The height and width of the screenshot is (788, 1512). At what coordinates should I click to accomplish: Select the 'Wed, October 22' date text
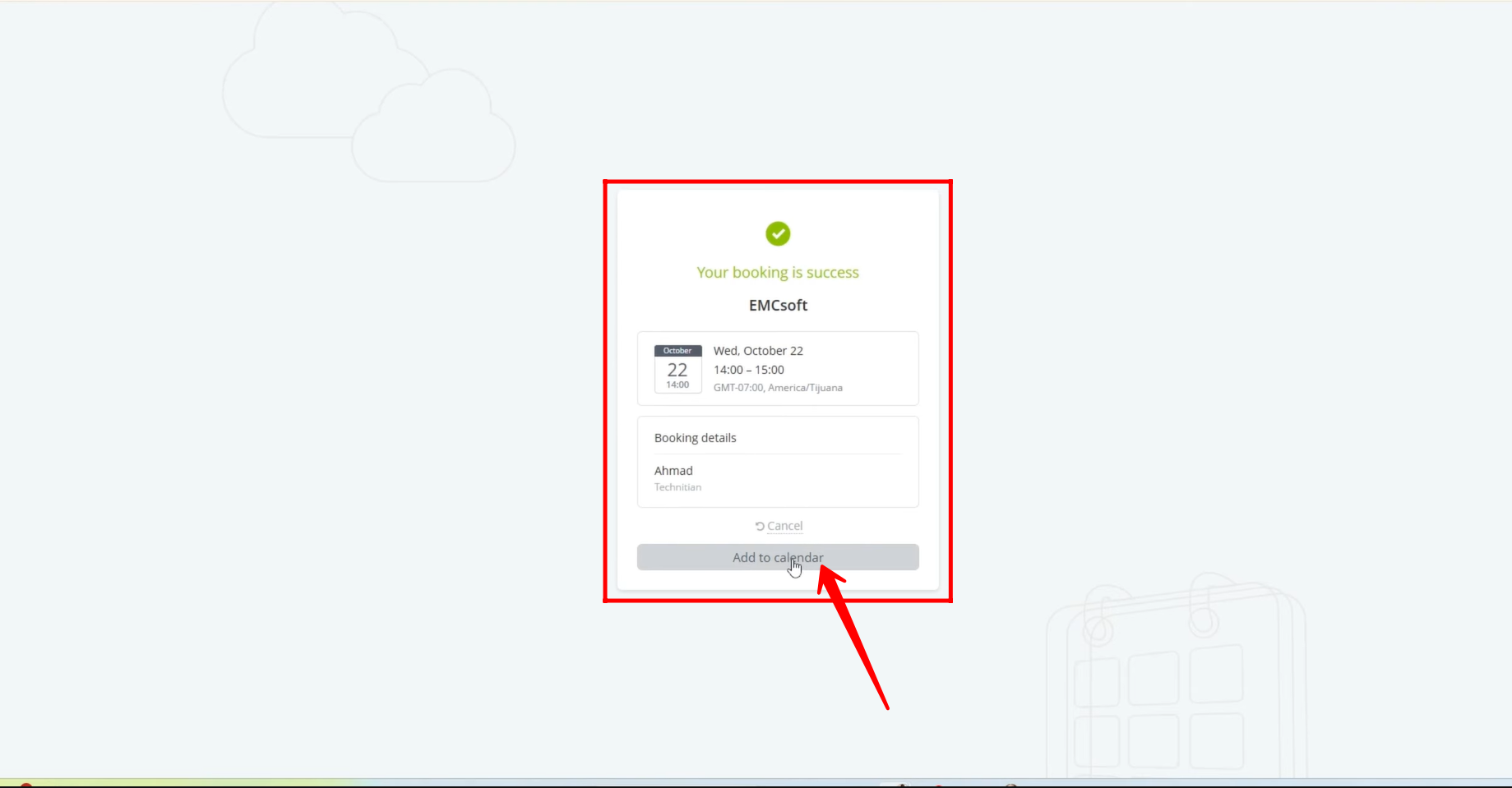click(x=758, y=351)
